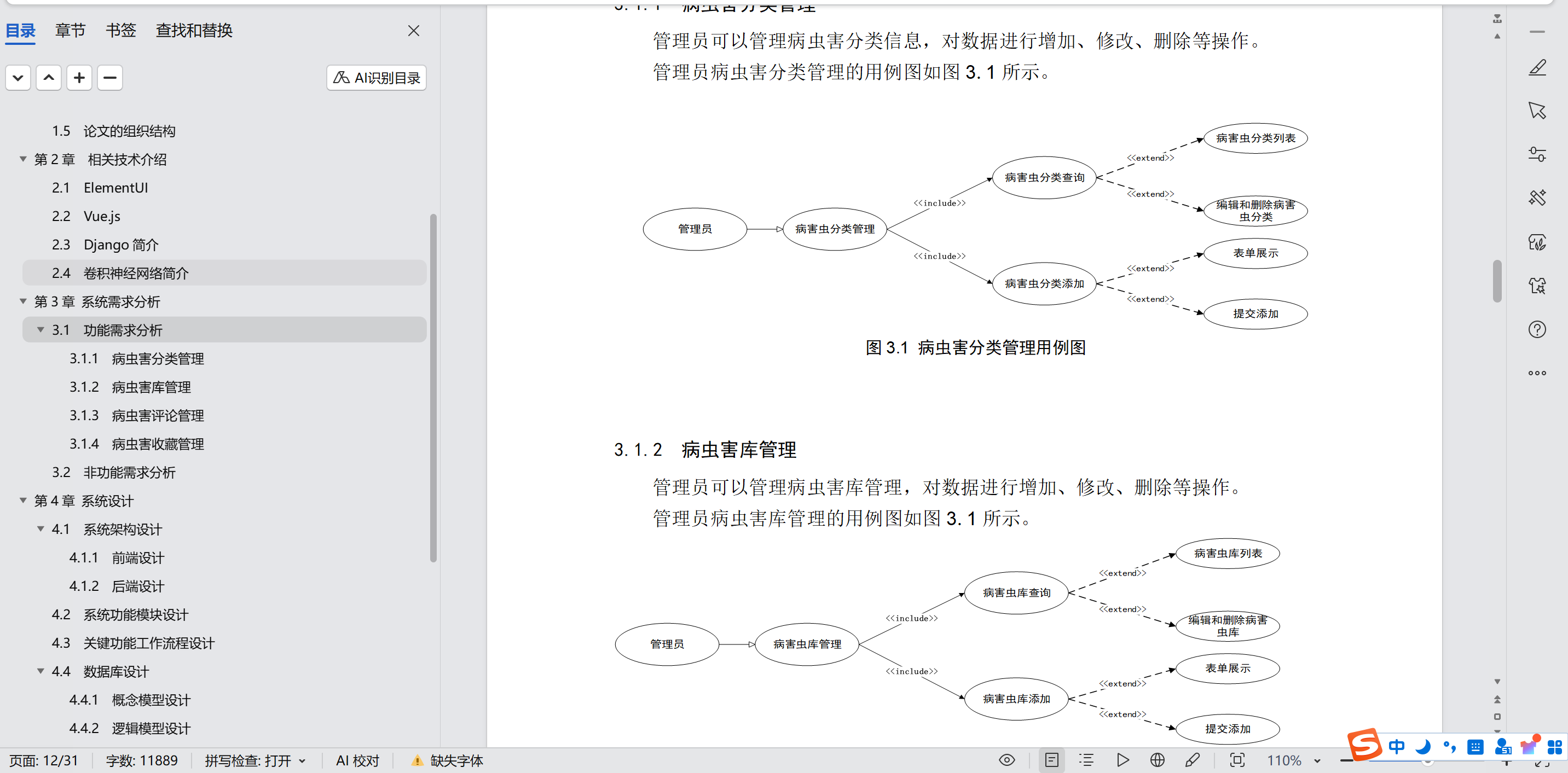Switch to the 章节 tab
The height and width of the screenshot is (773, 1568).
coord(70,31)
